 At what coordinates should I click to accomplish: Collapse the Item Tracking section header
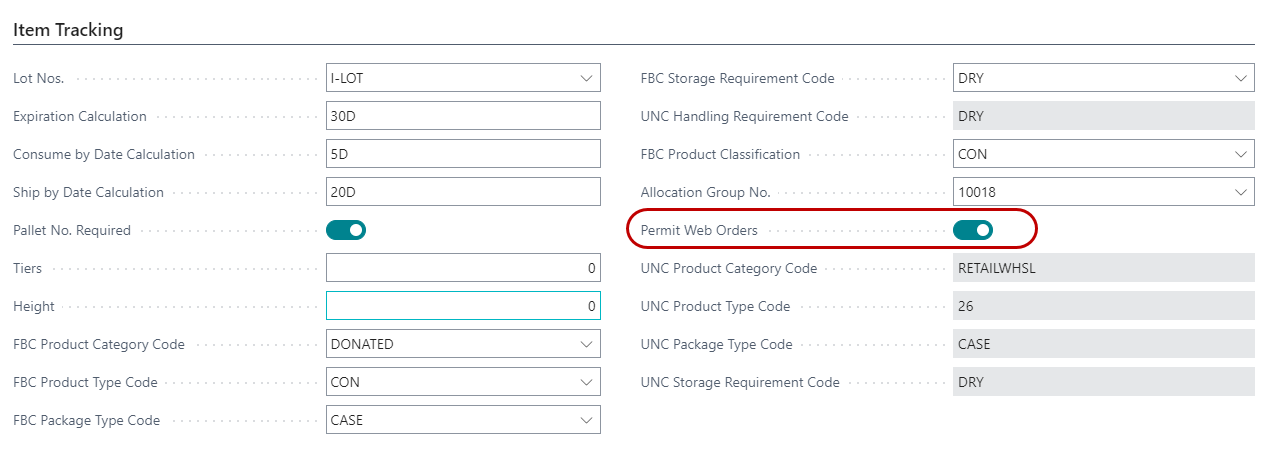pos(68,30)
